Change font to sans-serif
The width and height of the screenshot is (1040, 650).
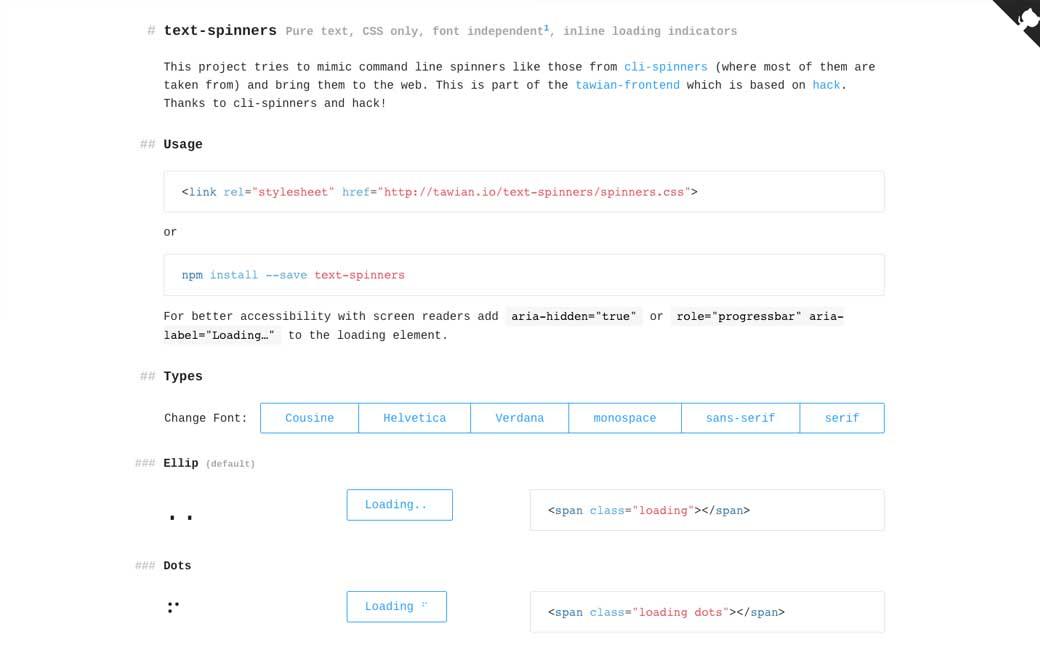pos(740,418)
